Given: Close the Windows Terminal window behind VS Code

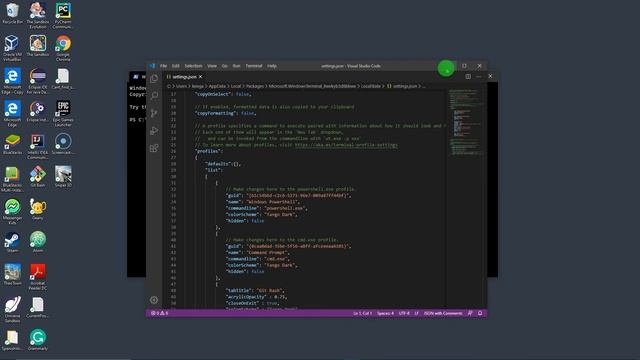Looking at the screenshot, I should coord(490,76).
